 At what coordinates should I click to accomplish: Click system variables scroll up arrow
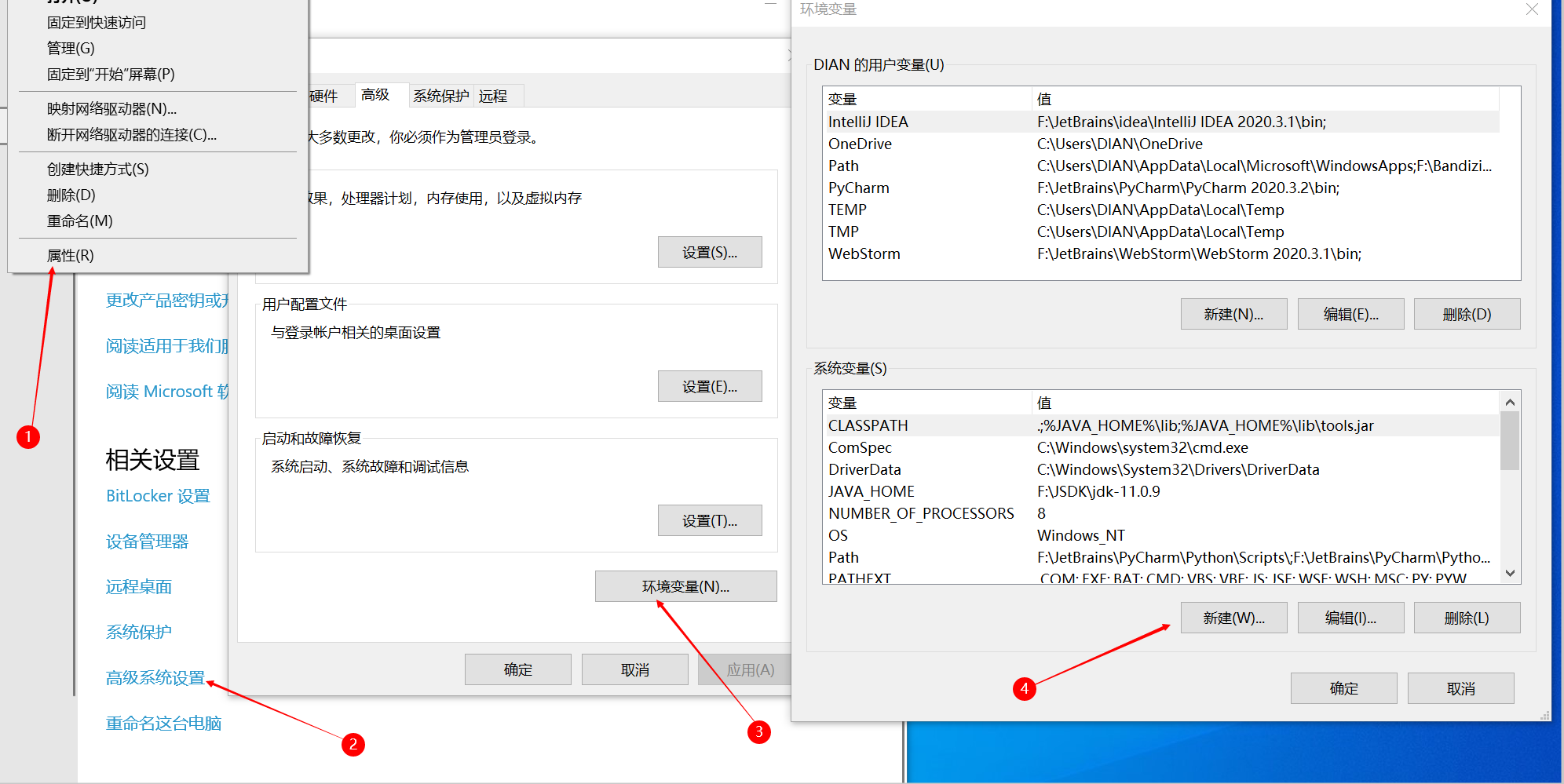coord(1510,402)
